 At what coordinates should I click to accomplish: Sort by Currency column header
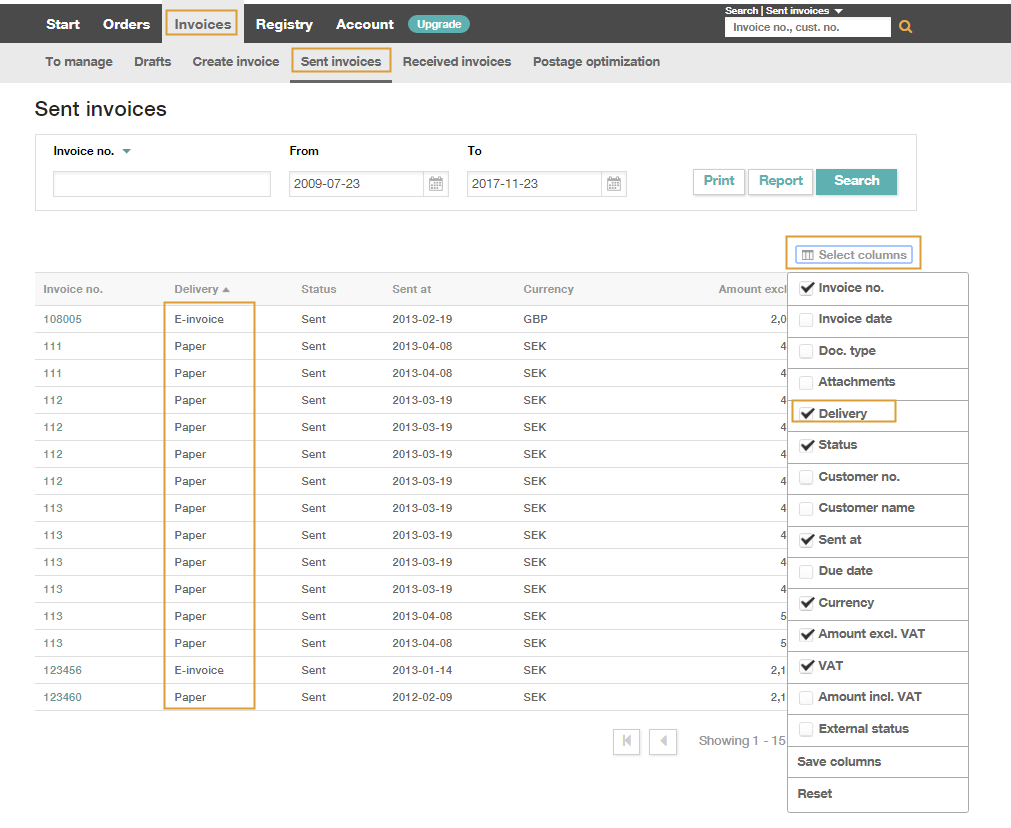(548, 290)
